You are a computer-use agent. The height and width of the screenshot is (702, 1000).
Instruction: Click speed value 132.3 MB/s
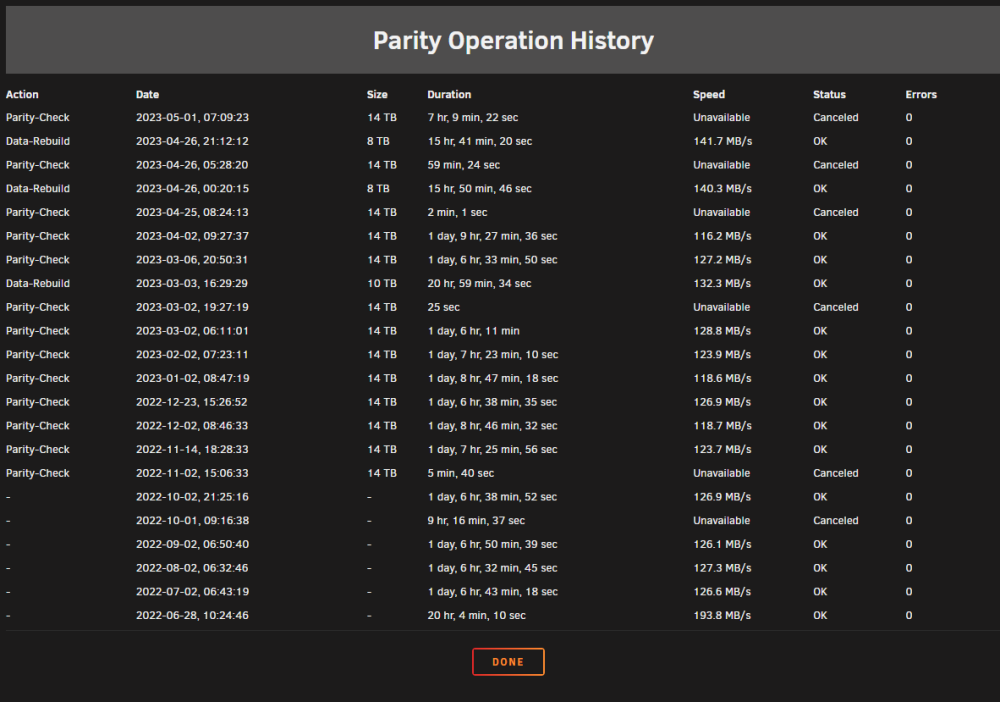click(x=723, y=283)
